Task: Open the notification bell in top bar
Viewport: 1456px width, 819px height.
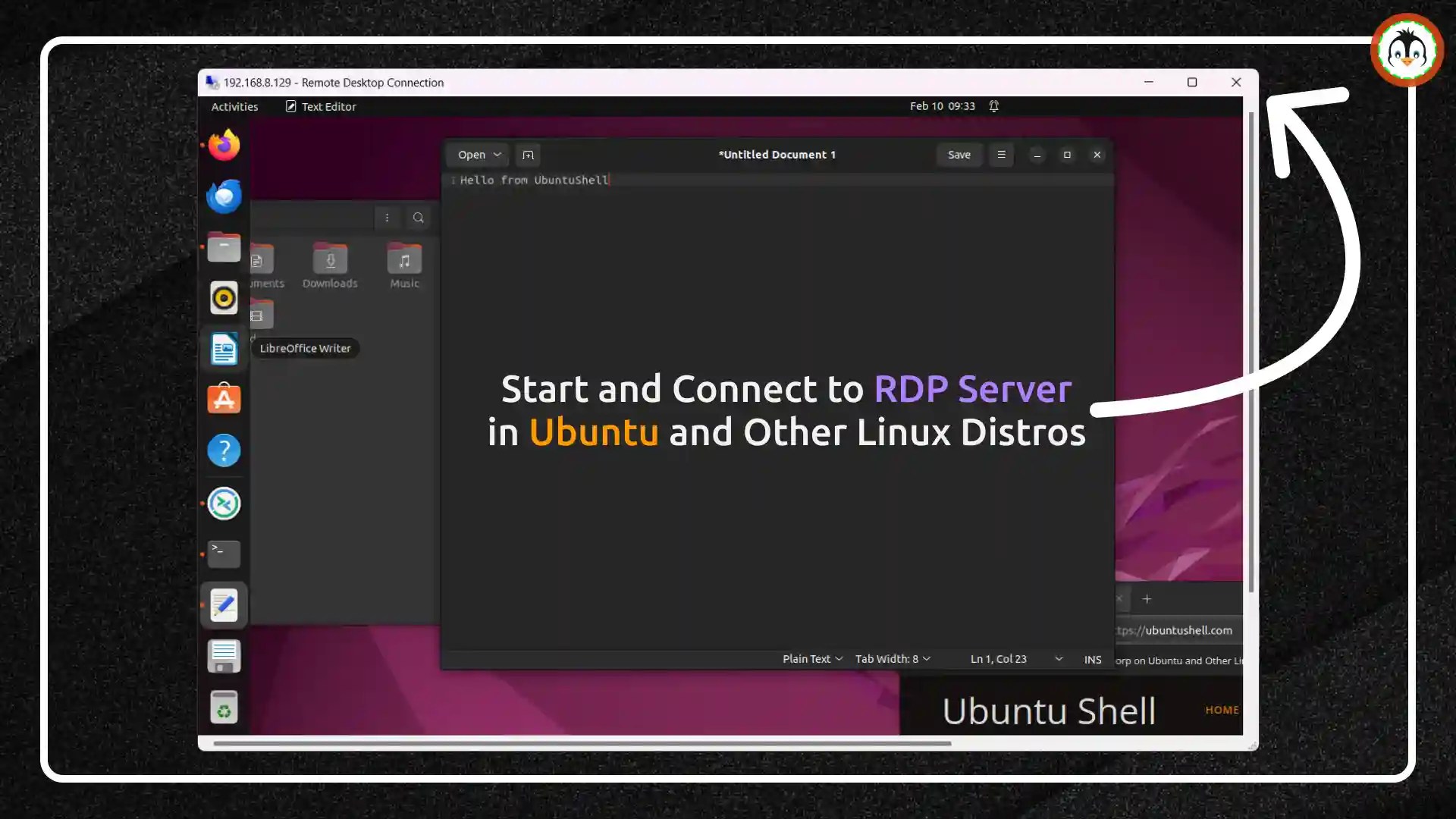Action: tap(993, 106)
